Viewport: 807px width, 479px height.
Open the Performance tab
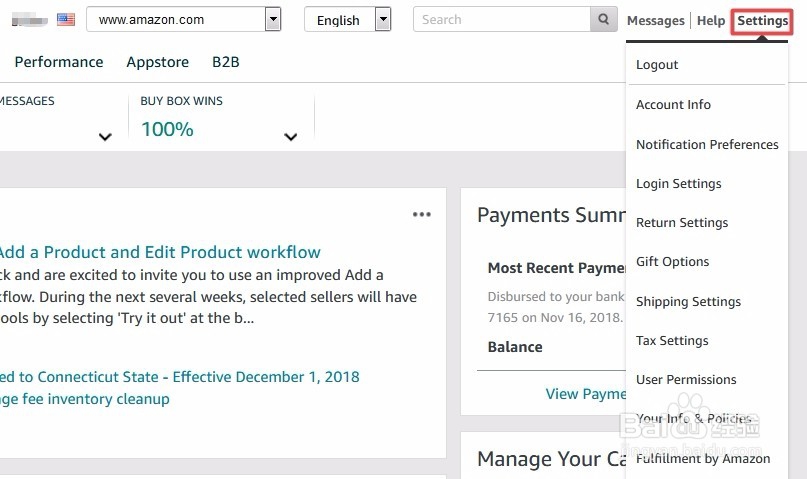point(59,62)
